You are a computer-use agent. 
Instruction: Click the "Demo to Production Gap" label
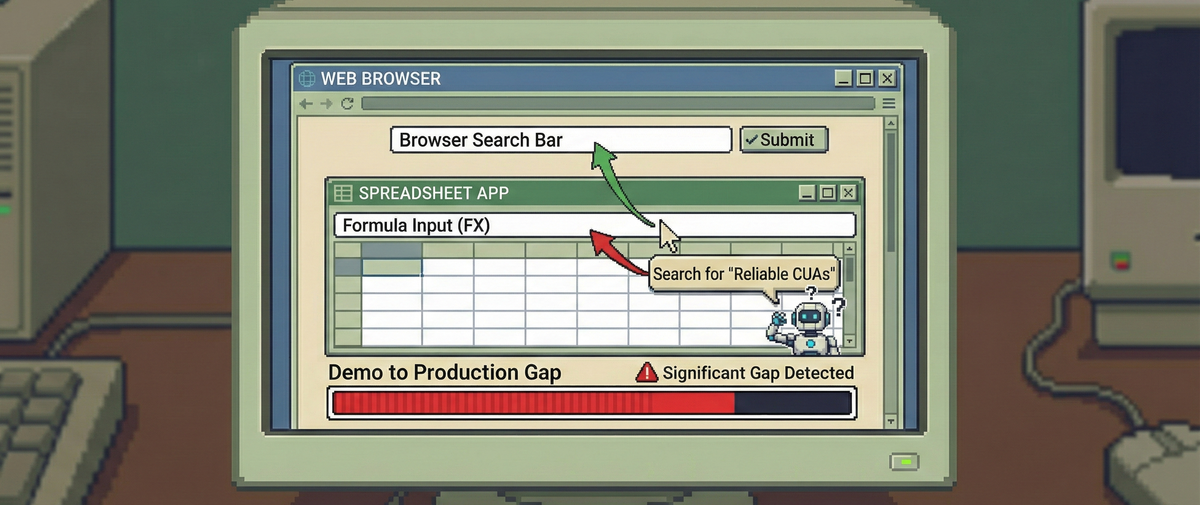[444, 373]
